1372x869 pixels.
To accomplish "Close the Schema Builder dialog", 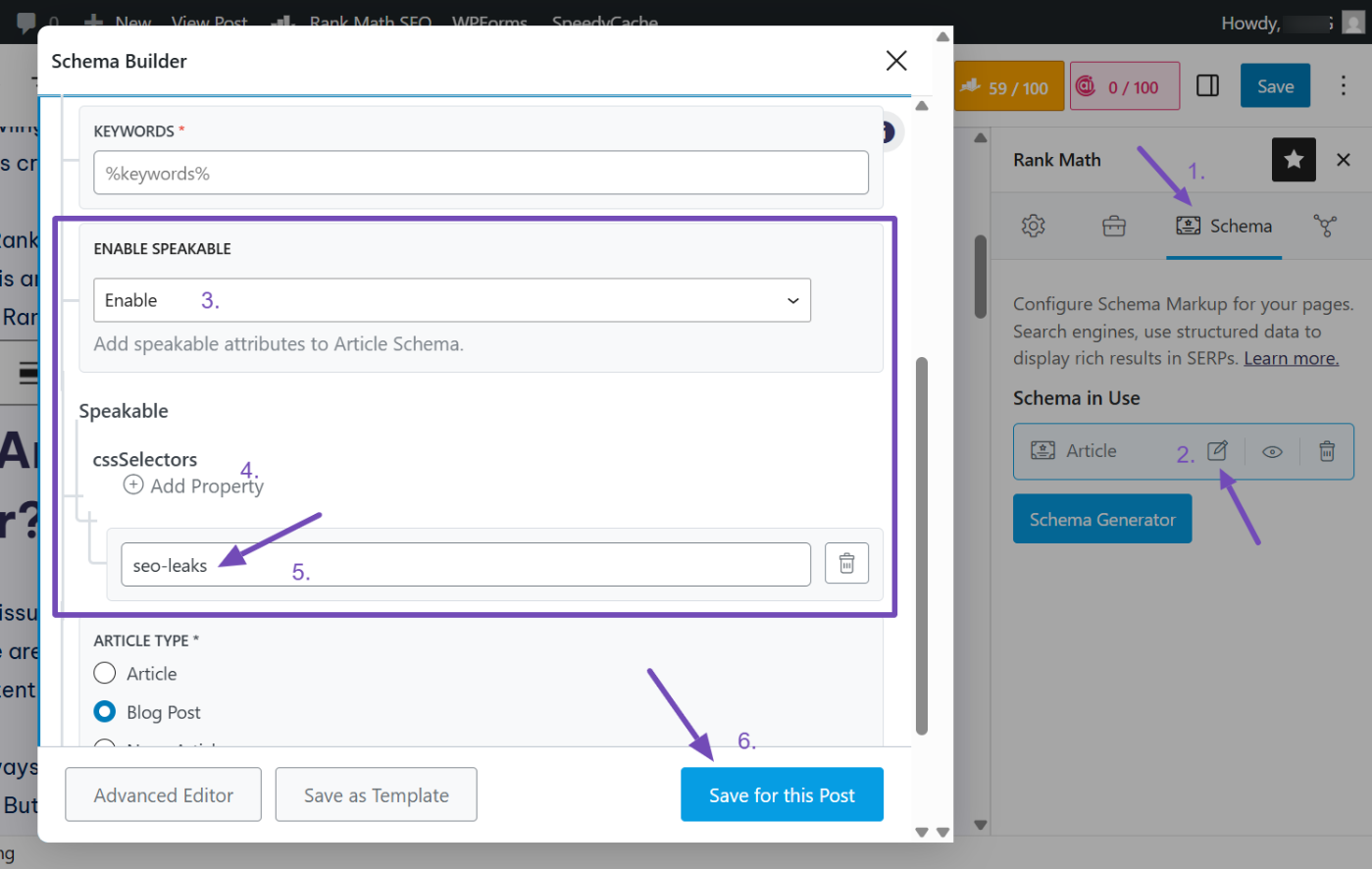I will coord(896,61).
